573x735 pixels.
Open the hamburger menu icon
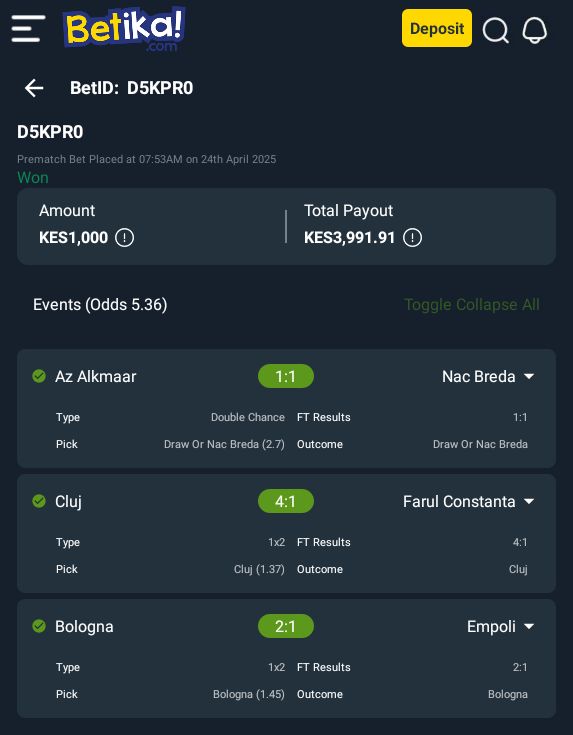pos(28,29)
